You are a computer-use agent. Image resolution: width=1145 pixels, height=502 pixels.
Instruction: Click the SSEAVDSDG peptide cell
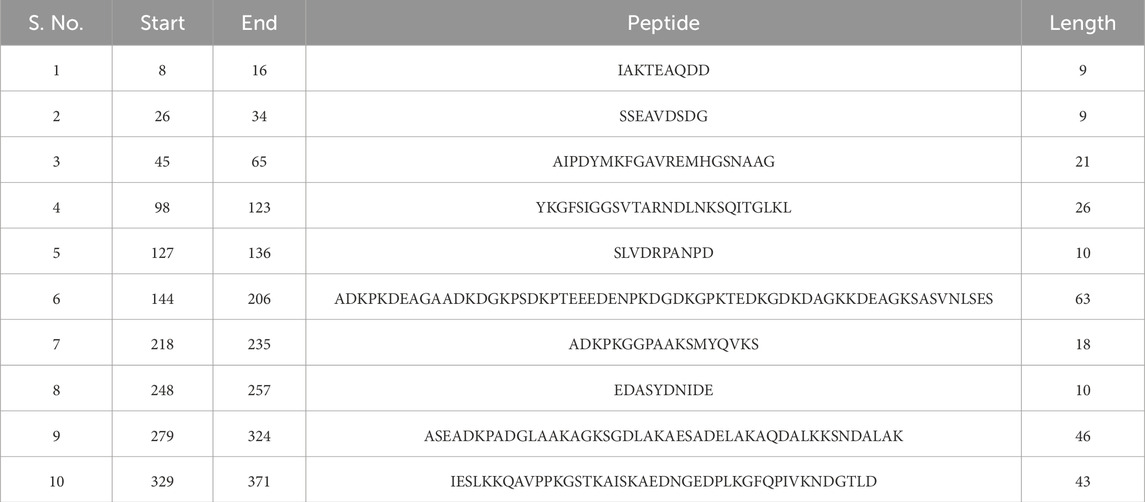(663, 116)
